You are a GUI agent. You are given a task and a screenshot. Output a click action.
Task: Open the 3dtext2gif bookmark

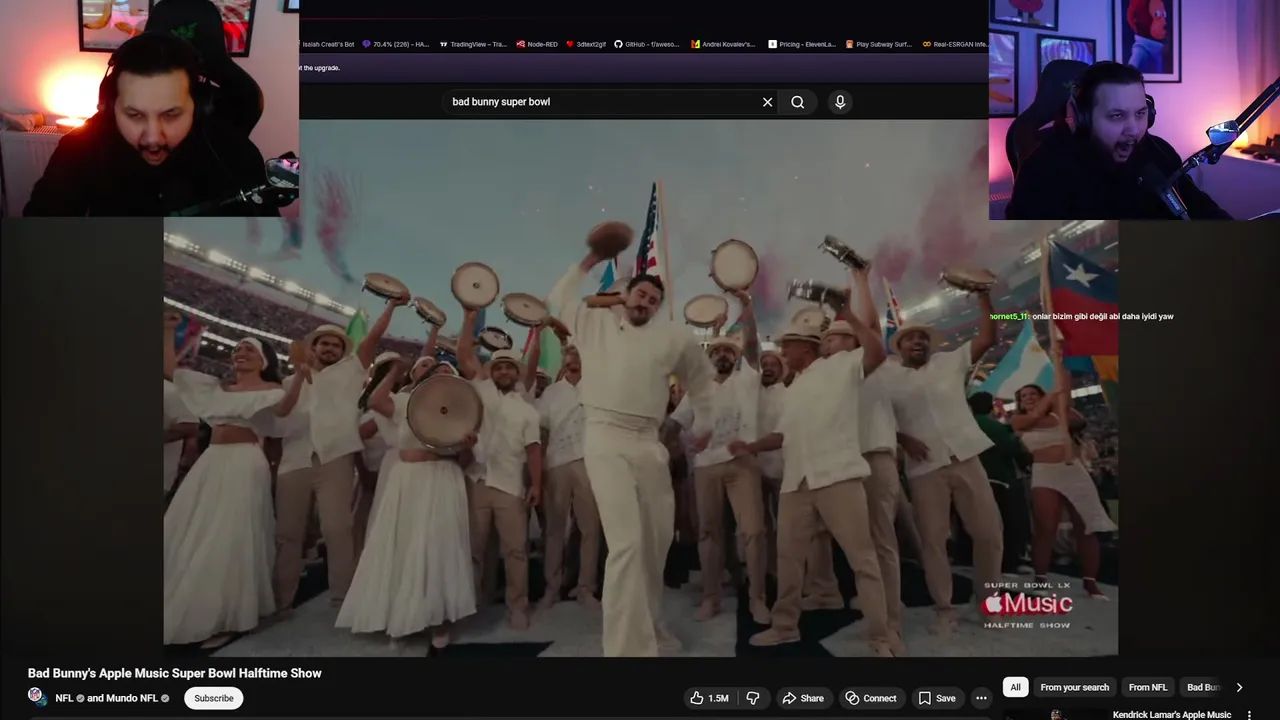[586, 44]
